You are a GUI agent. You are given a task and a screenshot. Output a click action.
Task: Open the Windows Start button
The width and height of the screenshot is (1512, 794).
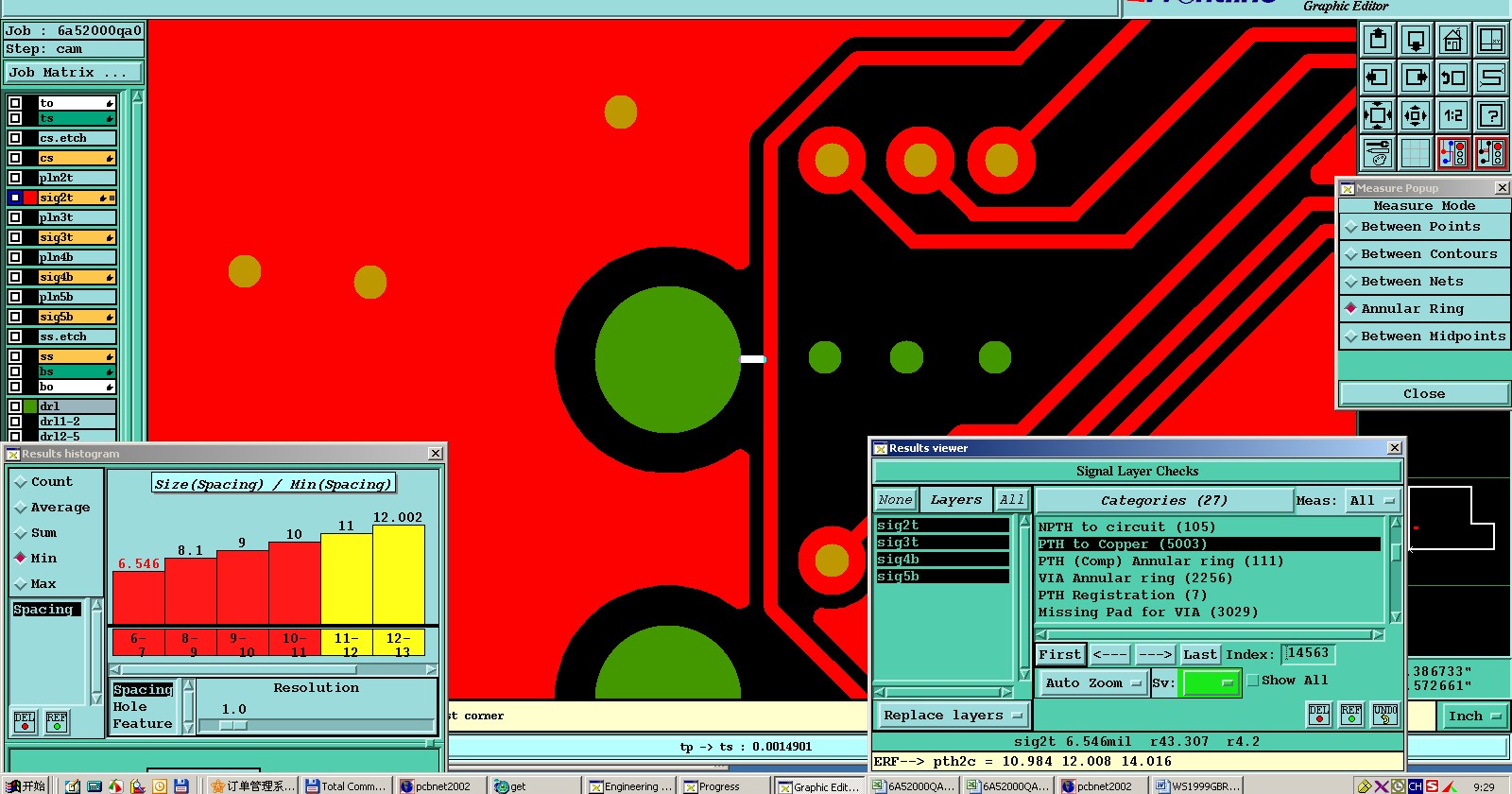tap(26, 785)
